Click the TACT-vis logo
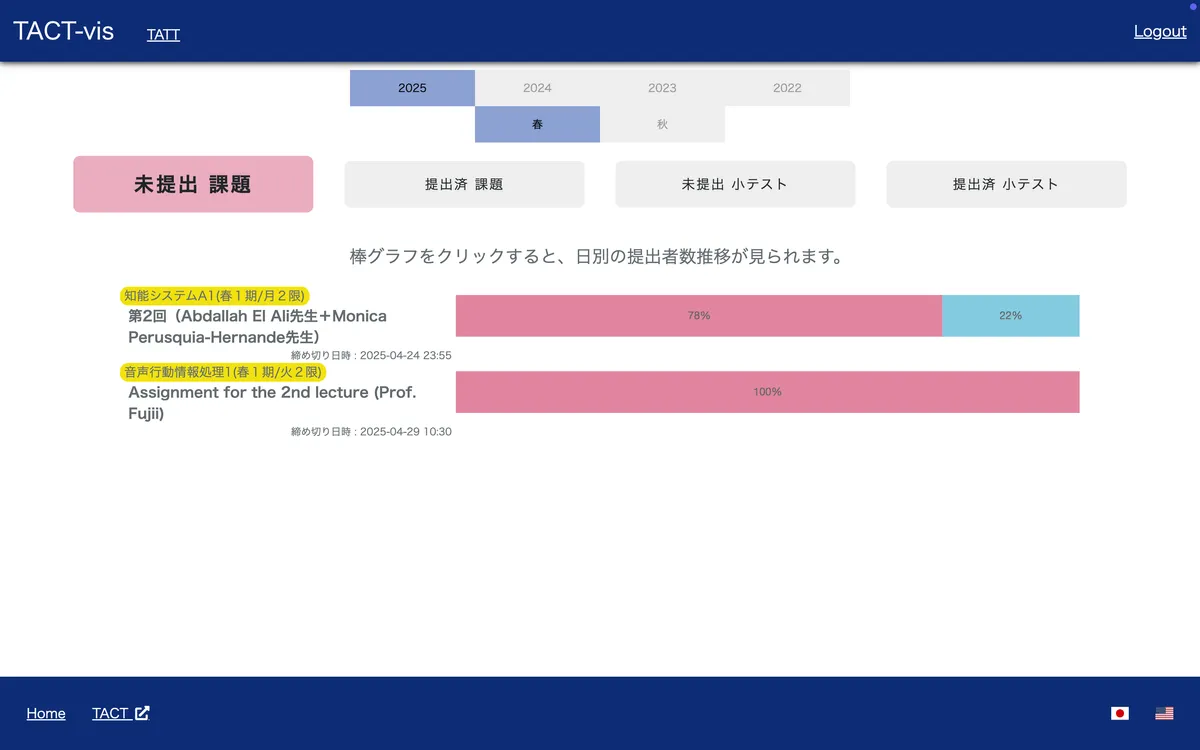This screenshot has height=750, width=1200. (62, 31)
